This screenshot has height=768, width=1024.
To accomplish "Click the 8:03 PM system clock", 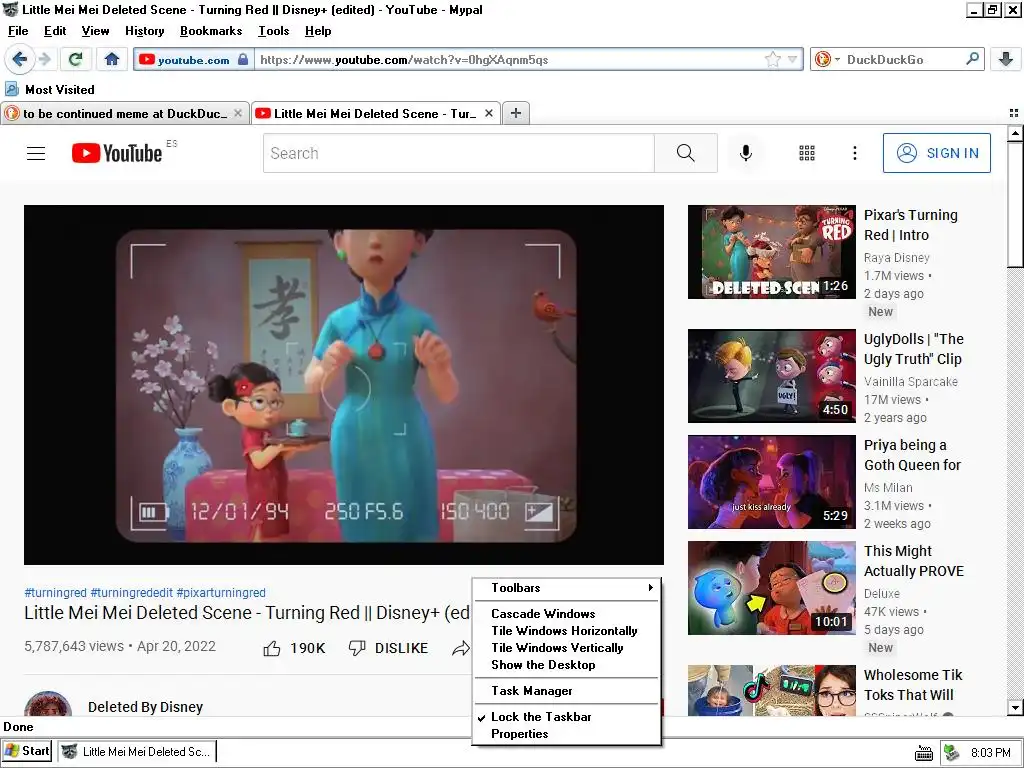I will (x=991, y=752).
